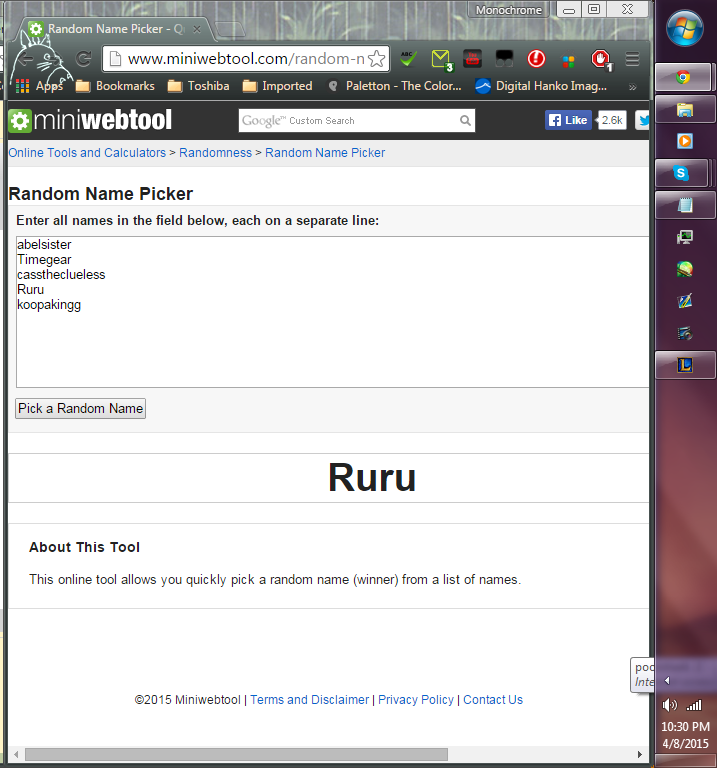
Task: Expand the Bookmarks folder in the bookmarks bar
Action: point(116,86)
